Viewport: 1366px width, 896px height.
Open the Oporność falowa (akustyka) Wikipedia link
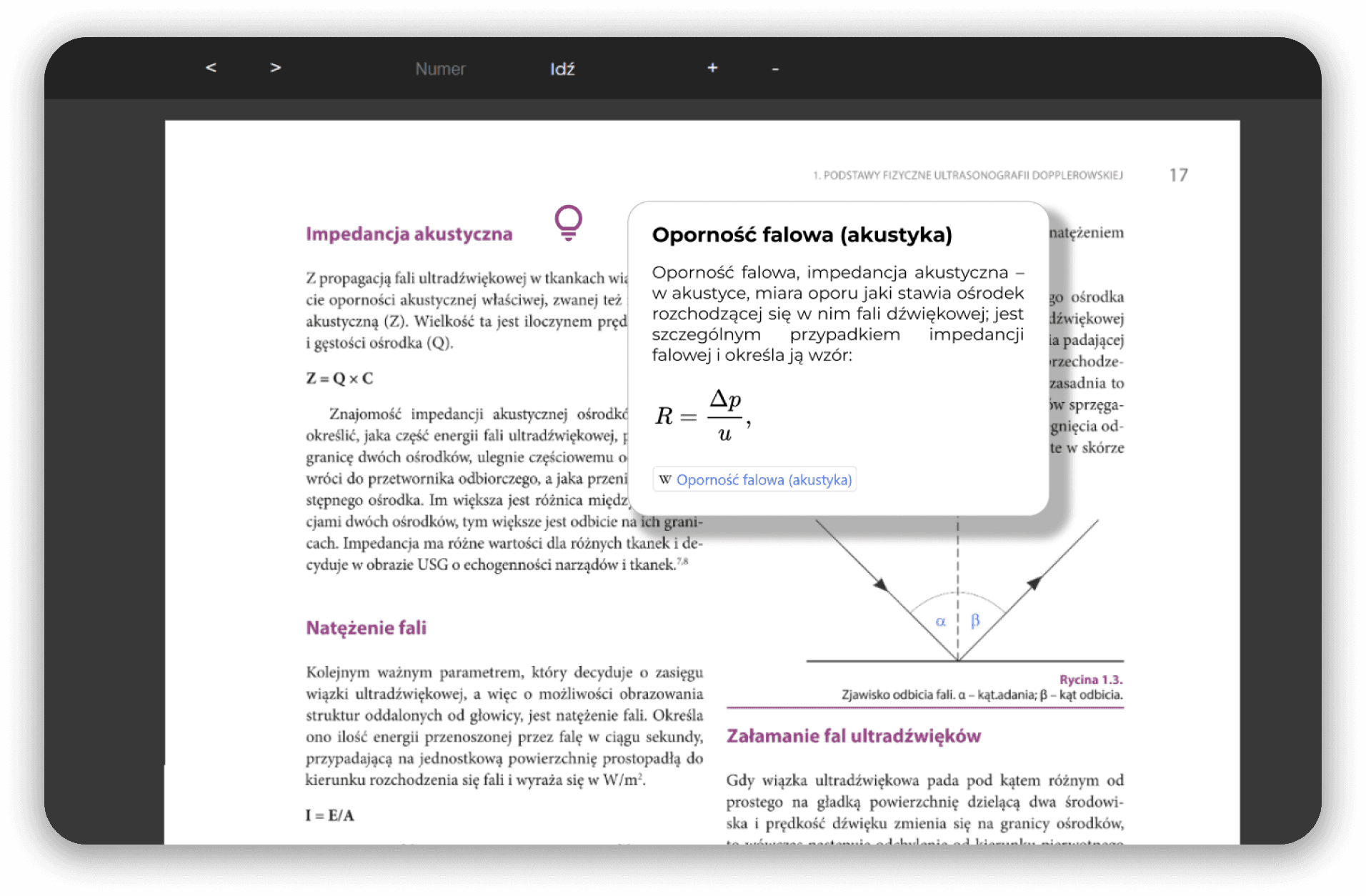click(754, 479)
